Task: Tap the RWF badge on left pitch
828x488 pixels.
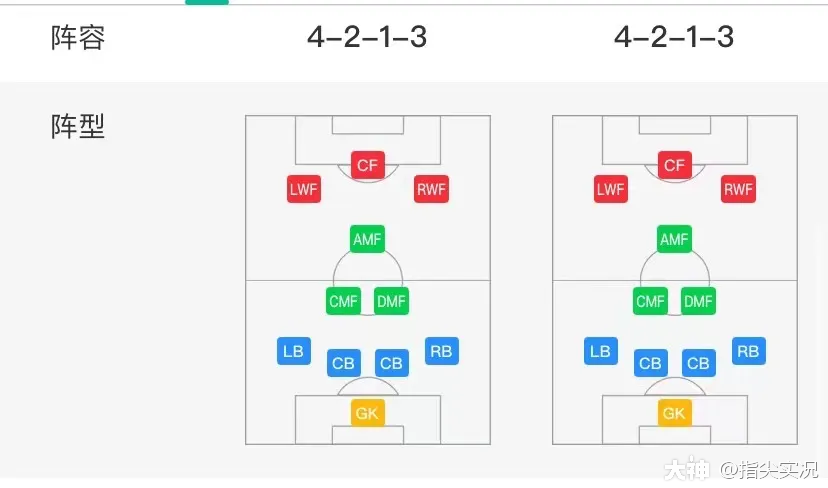Action: [431, 189]
